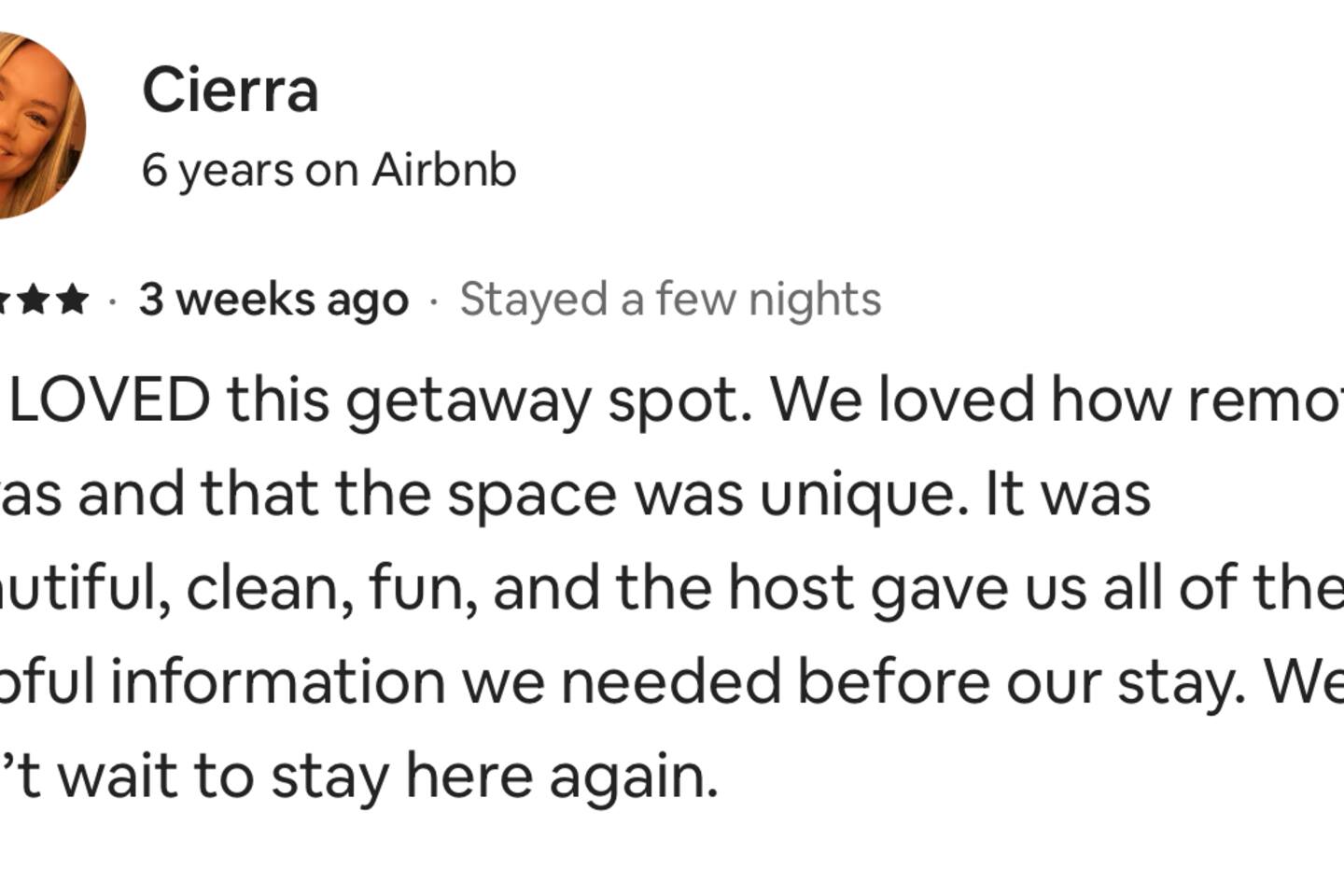Click the "Stayed a few nights" label
This screenshot has height=896, width=1344.
(x=670, y=301)
